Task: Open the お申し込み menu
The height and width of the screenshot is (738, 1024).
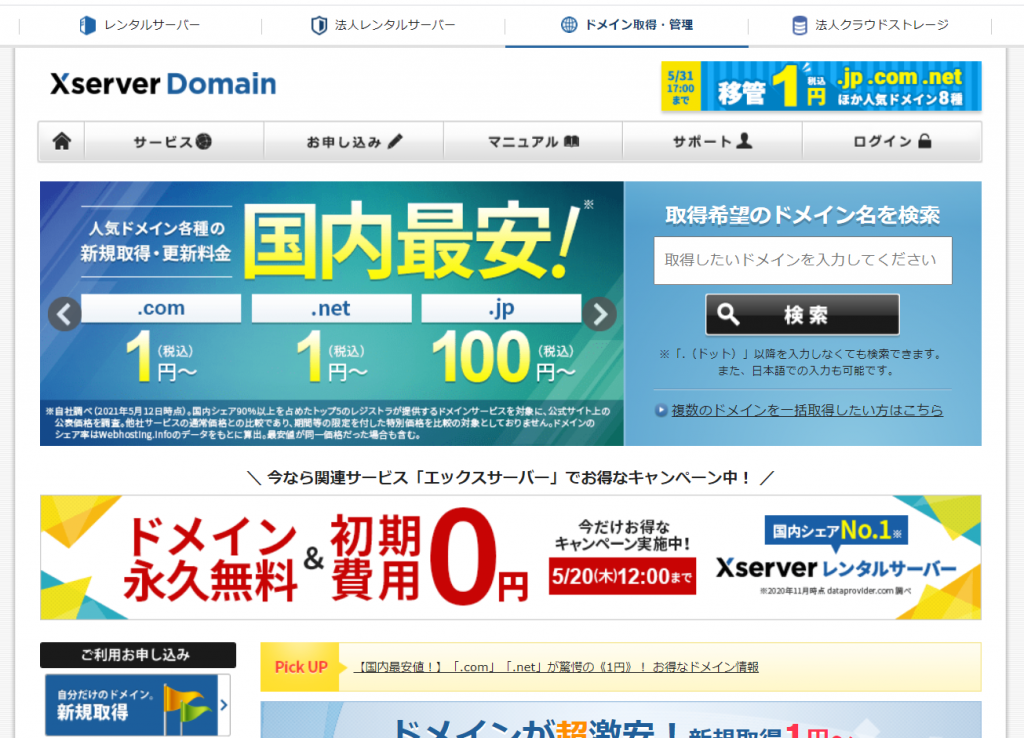Action: pos(354,142)
